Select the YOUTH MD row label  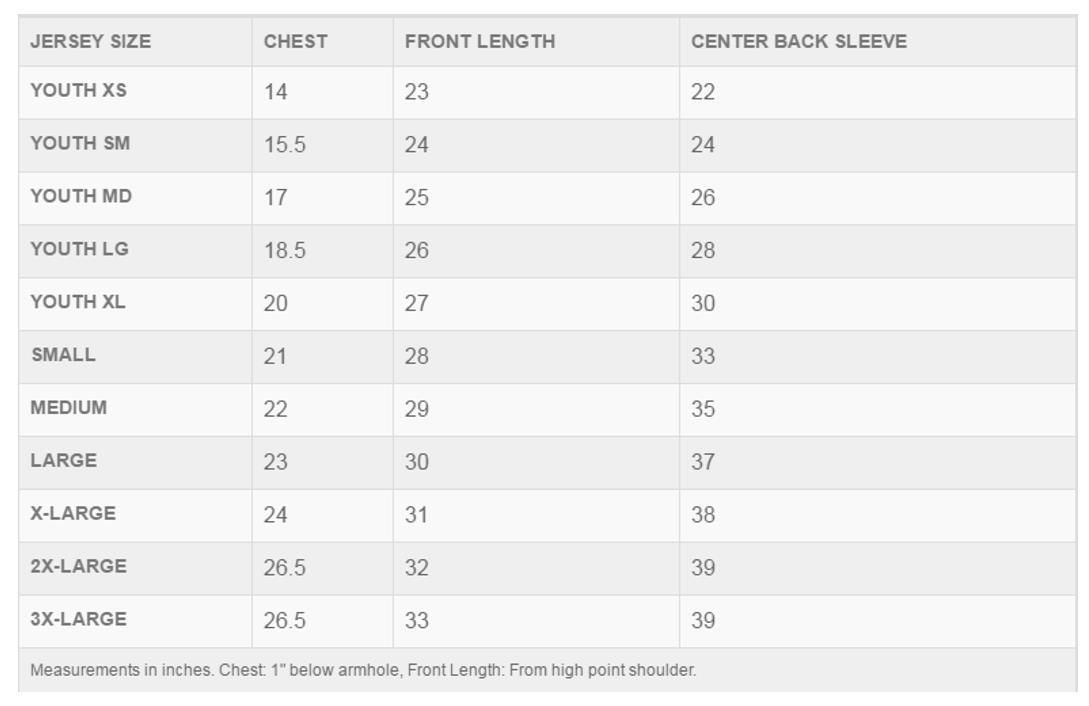[81, 196]
